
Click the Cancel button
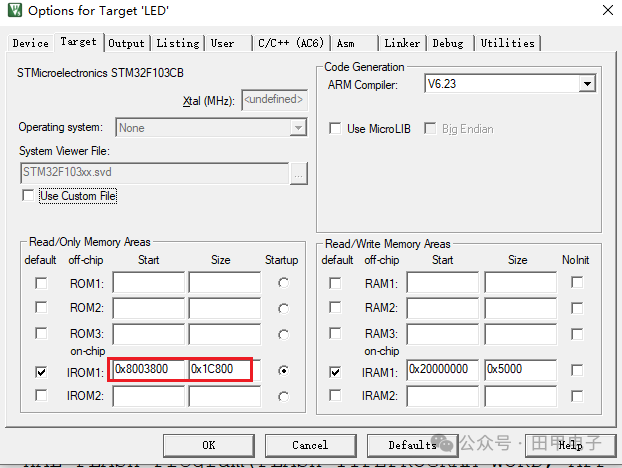coord(311,445)
